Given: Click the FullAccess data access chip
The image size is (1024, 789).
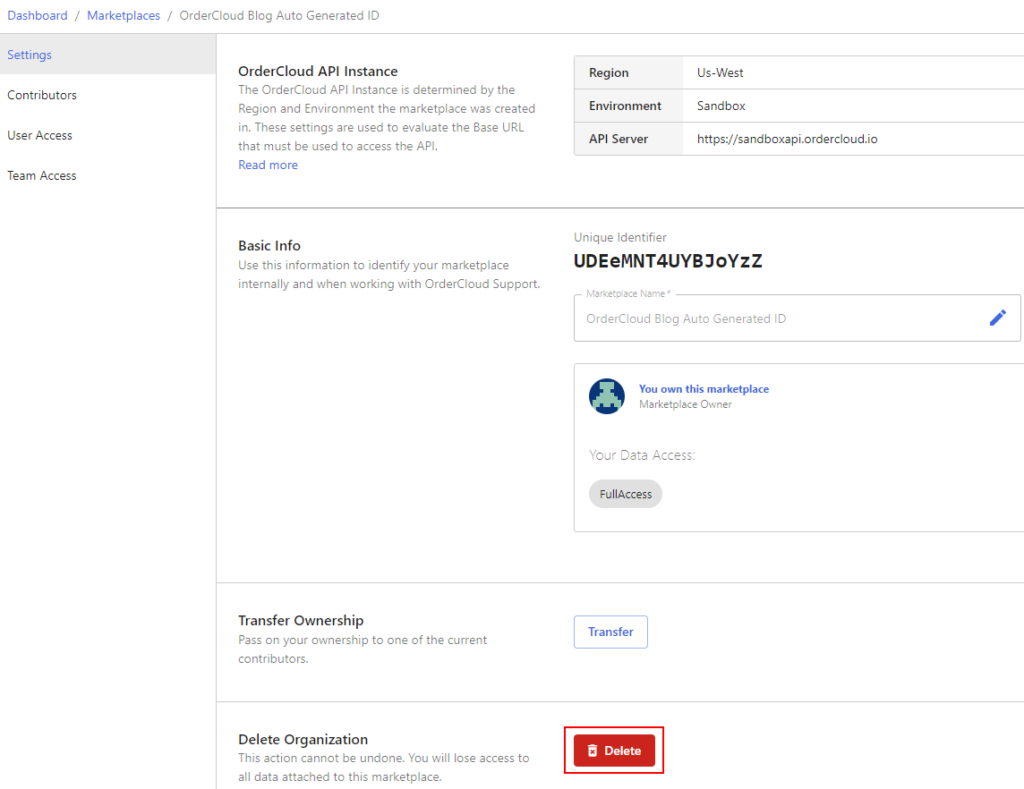Looking at the screenshot, I should [626, 494].
